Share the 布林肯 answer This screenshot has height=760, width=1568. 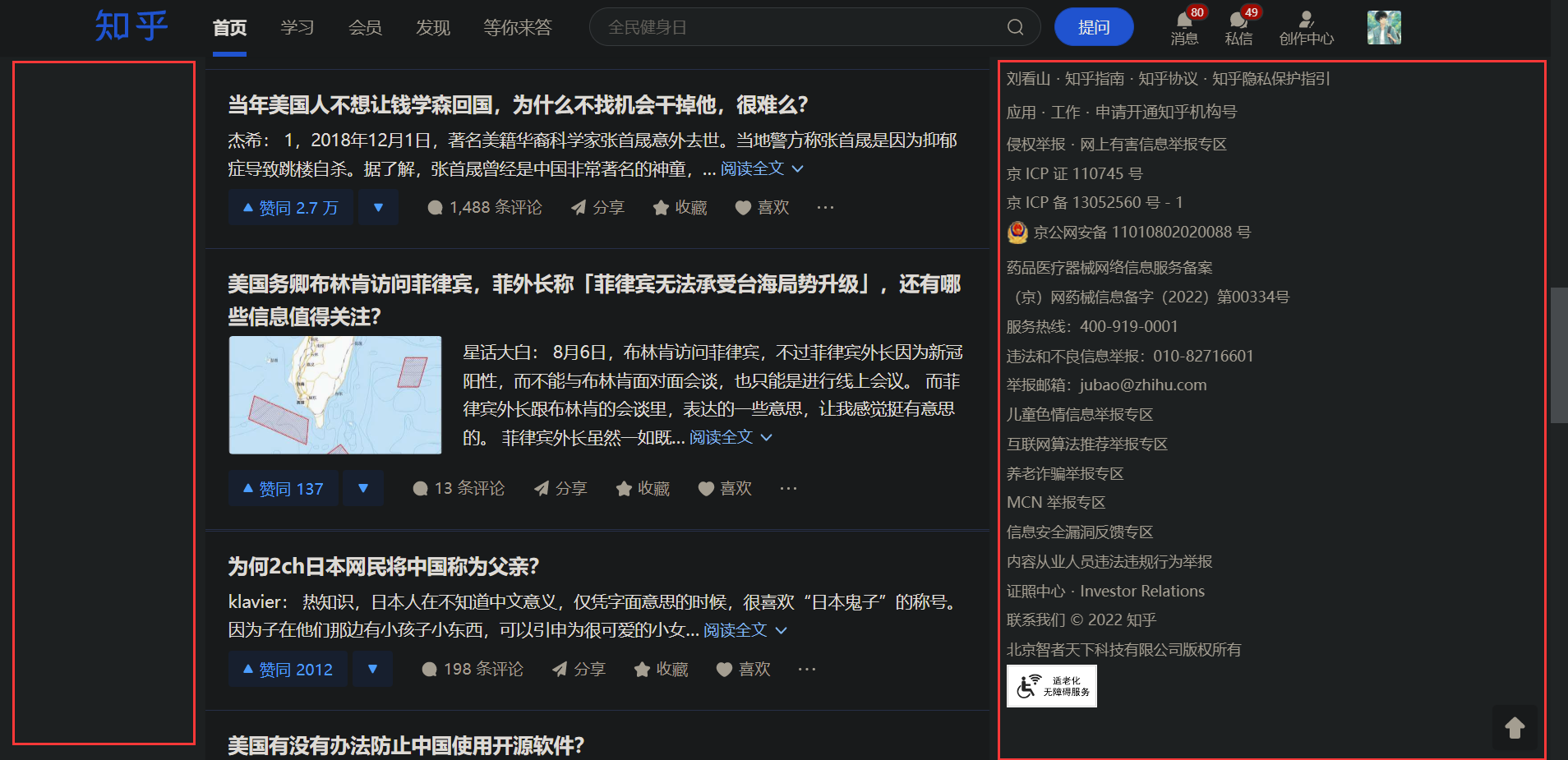pyautogui.click(x=560, y=488)
